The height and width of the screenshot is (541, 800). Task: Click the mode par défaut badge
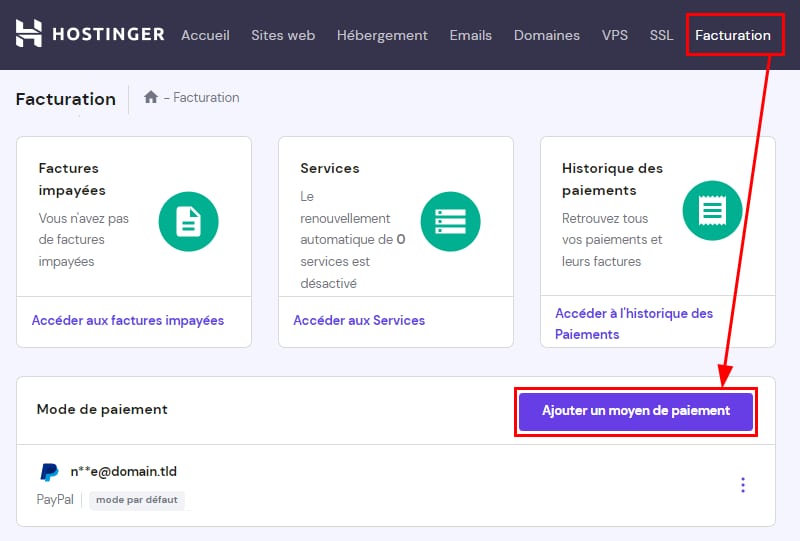(137, 500)
